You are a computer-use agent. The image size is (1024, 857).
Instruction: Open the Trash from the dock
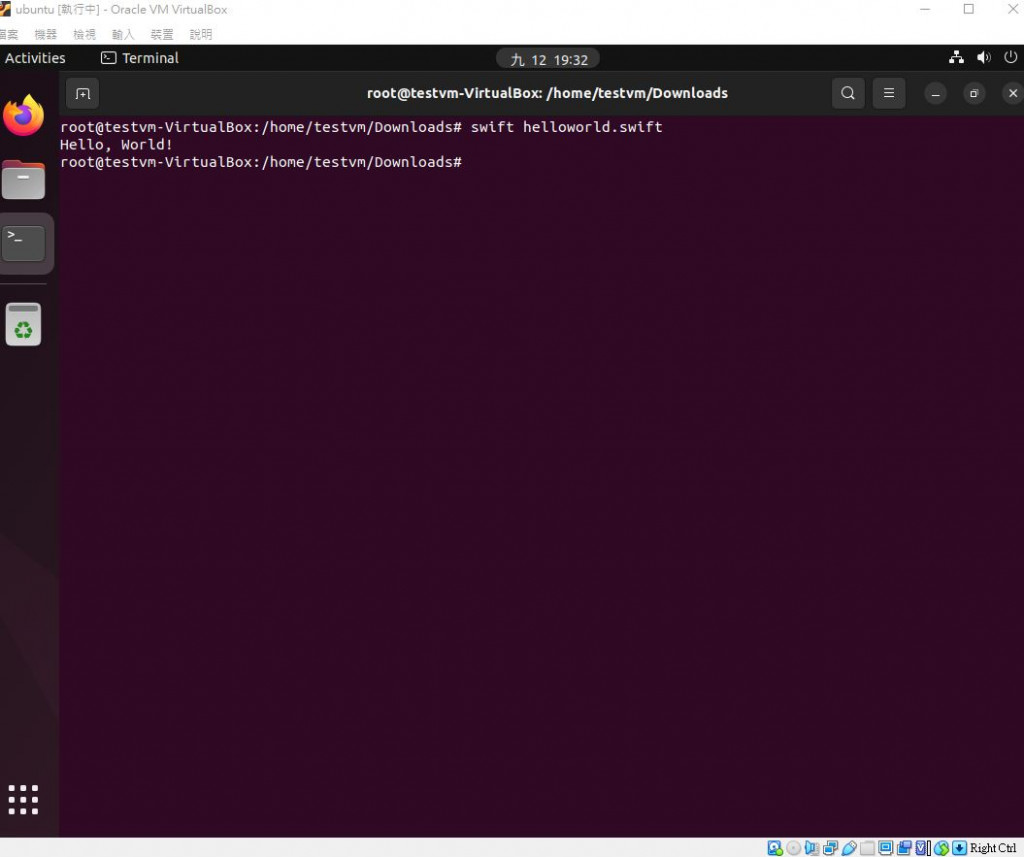click(24, 324)
